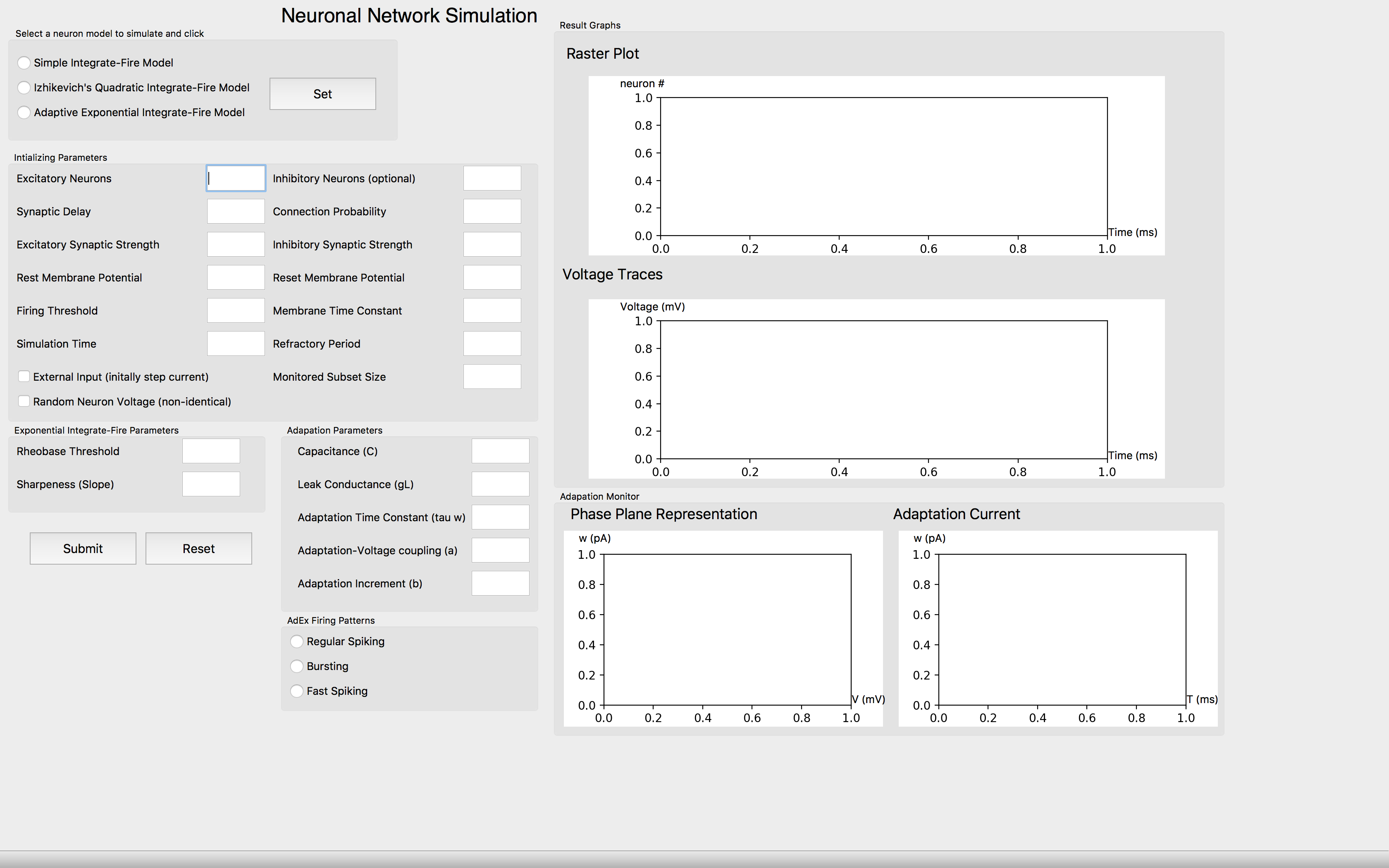The width and height of the screenshot is (1389, 868).
Task: Click Reset Membrane Potential input field
Action: [x=492, y=277]
